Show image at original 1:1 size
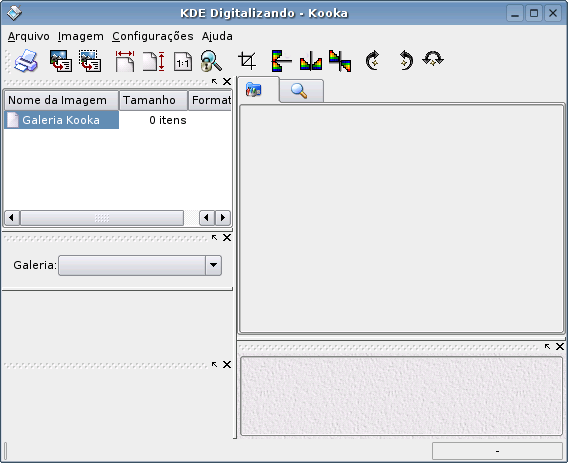 coord(183,61)
